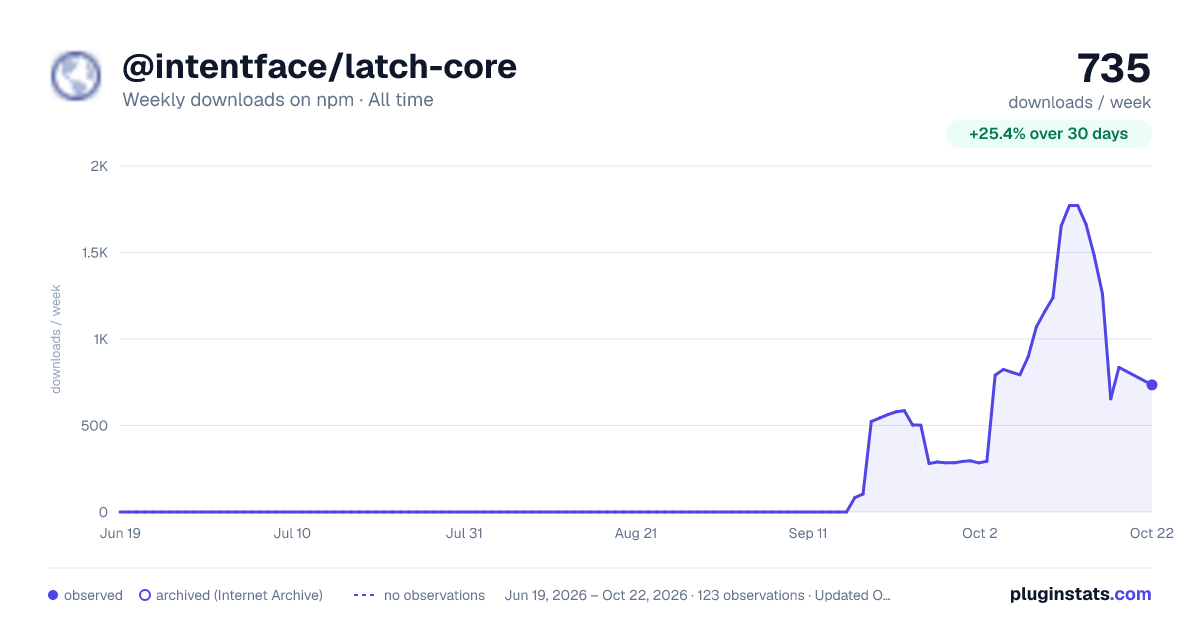Screen dimensions: 1200x630
Task: Click the 'archived (Internet Archive)' legend label
Action: pos(239,595)
